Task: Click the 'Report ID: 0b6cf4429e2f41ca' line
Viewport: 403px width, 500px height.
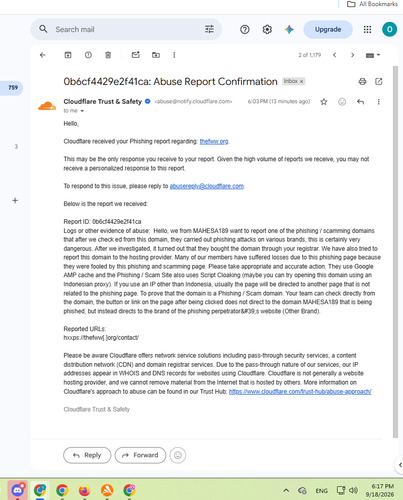Action: click(102, 222)
